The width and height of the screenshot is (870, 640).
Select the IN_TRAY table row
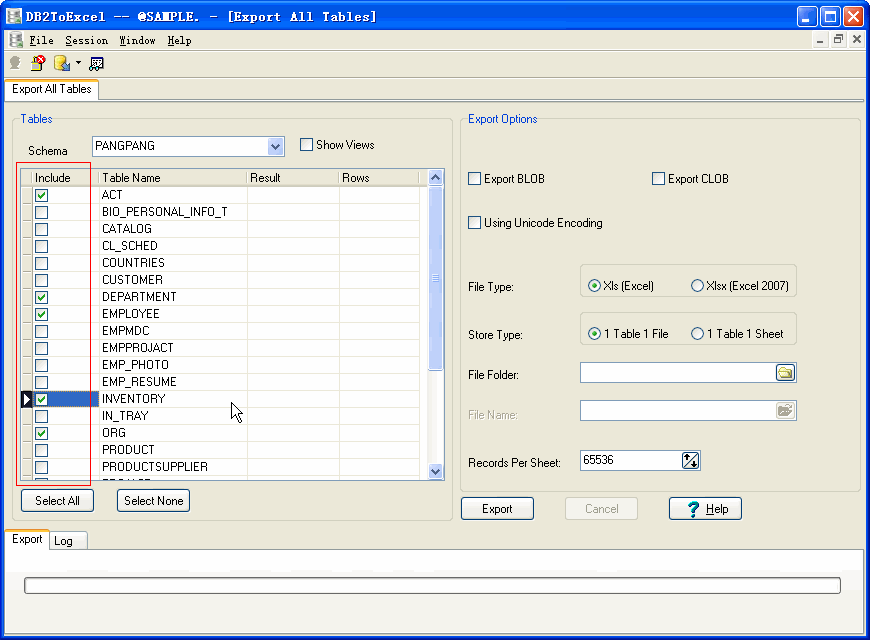point(220,416)
